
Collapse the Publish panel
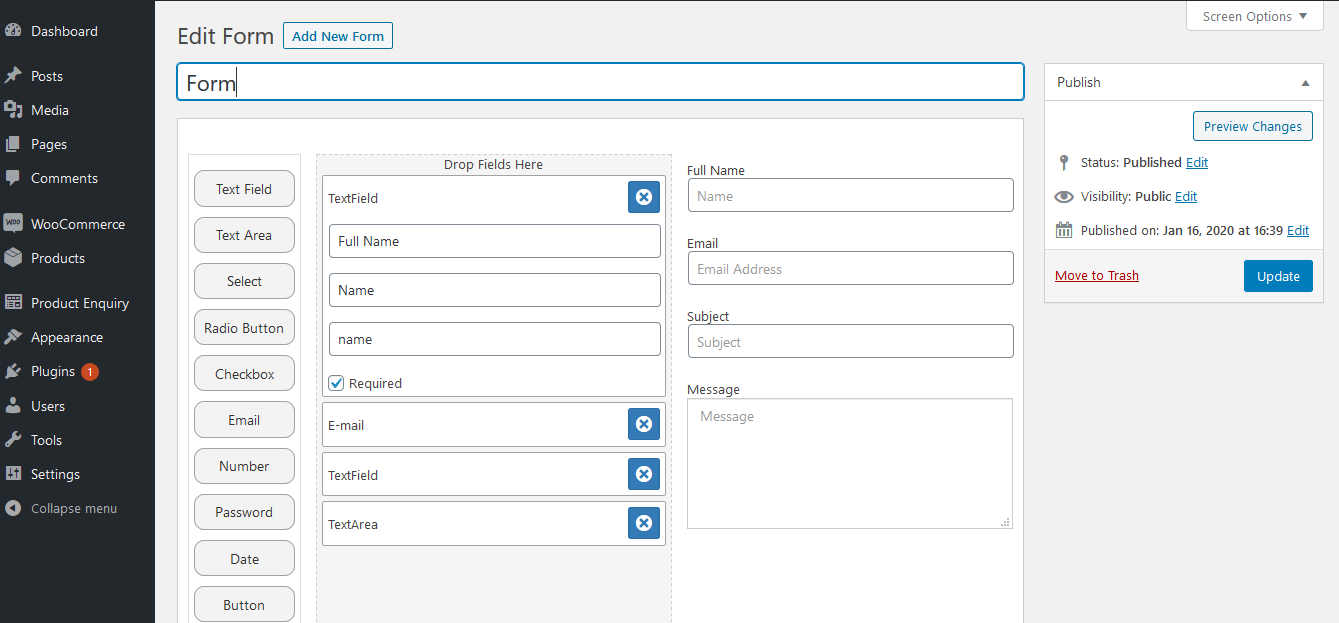point(1305,83)
